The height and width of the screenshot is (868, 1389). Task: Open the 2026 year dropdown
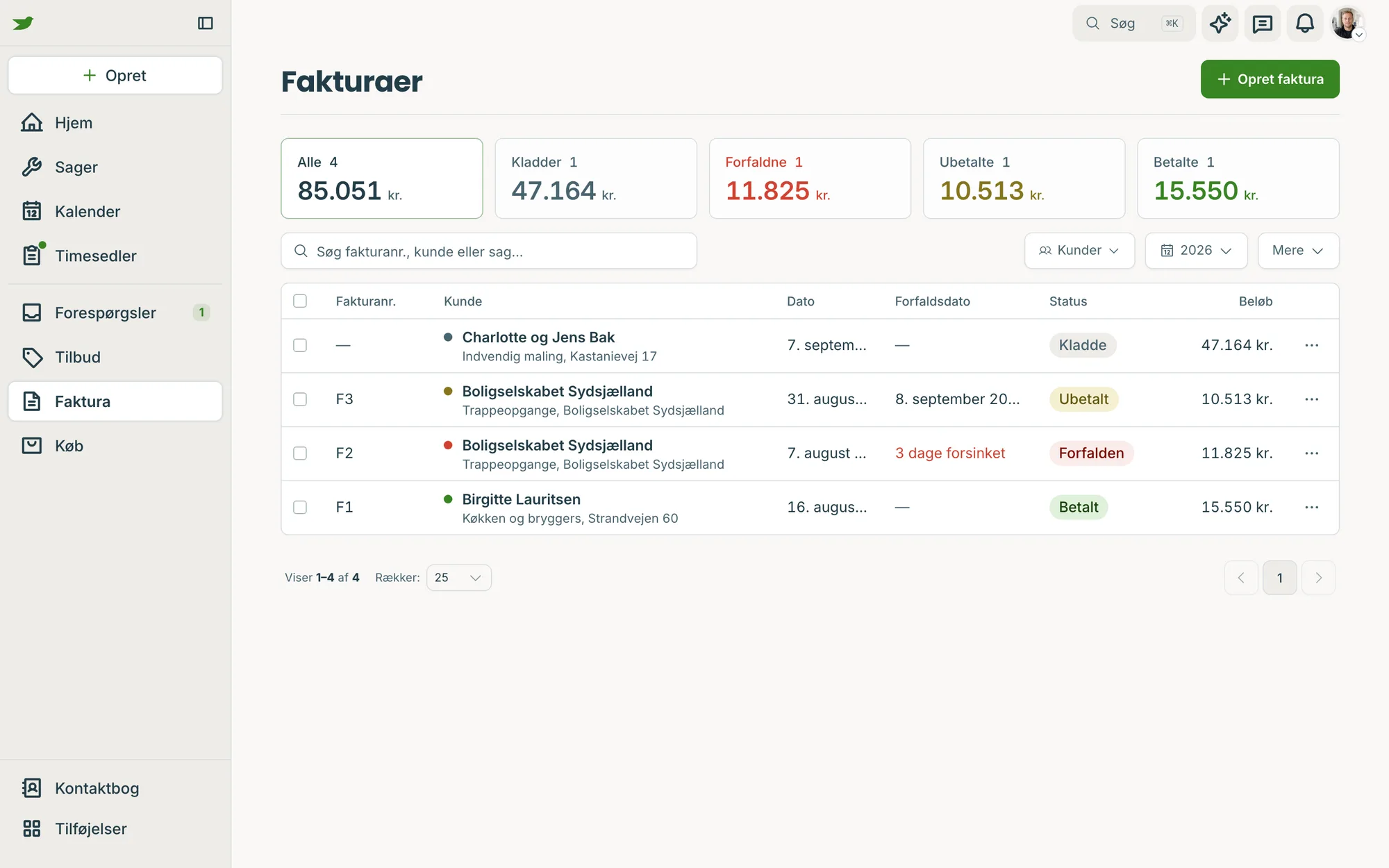pyautogui.click(x=1196, y=251)
